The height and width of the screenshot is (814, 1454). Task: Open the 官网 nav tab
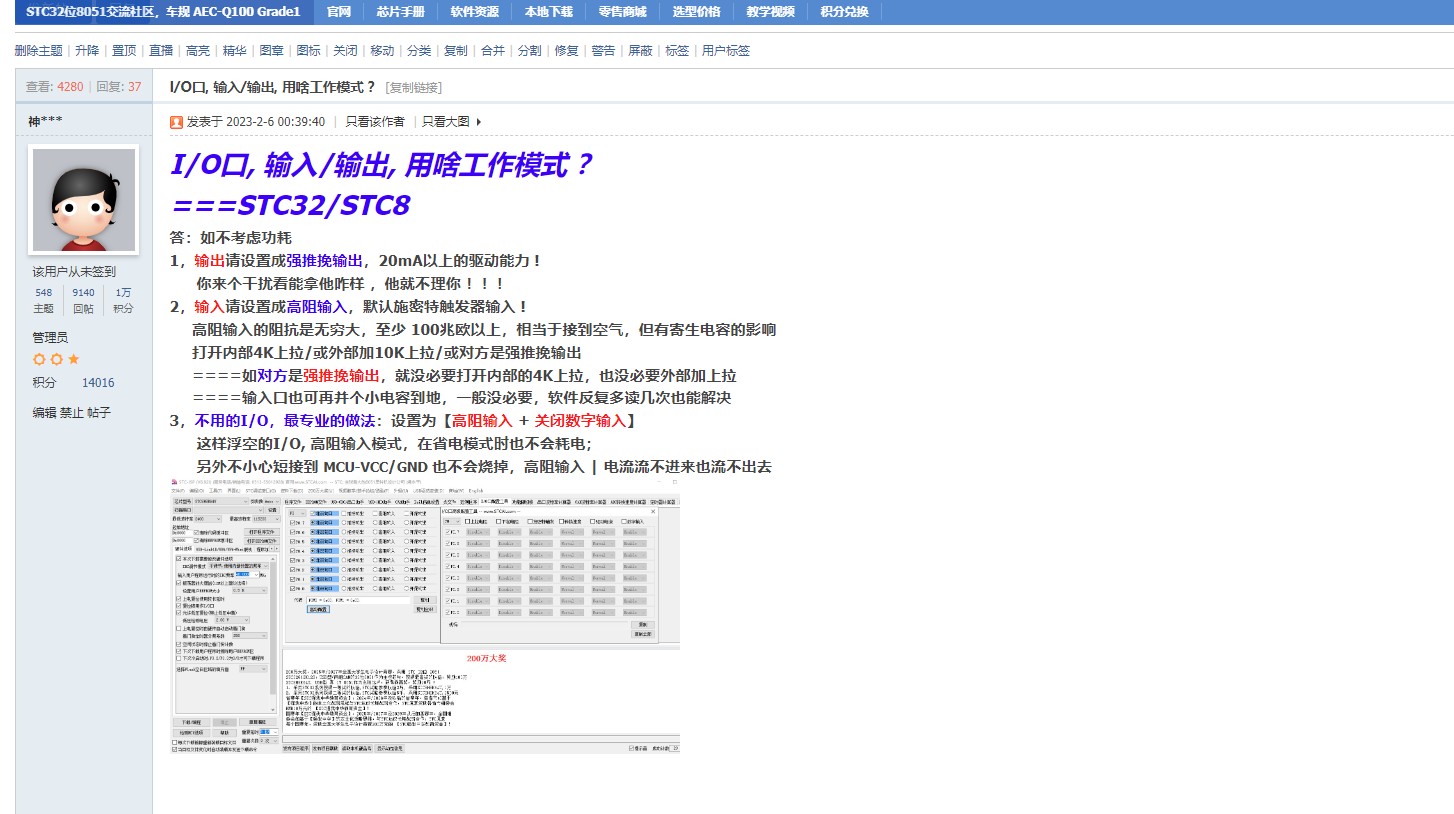tap(339, 12)
